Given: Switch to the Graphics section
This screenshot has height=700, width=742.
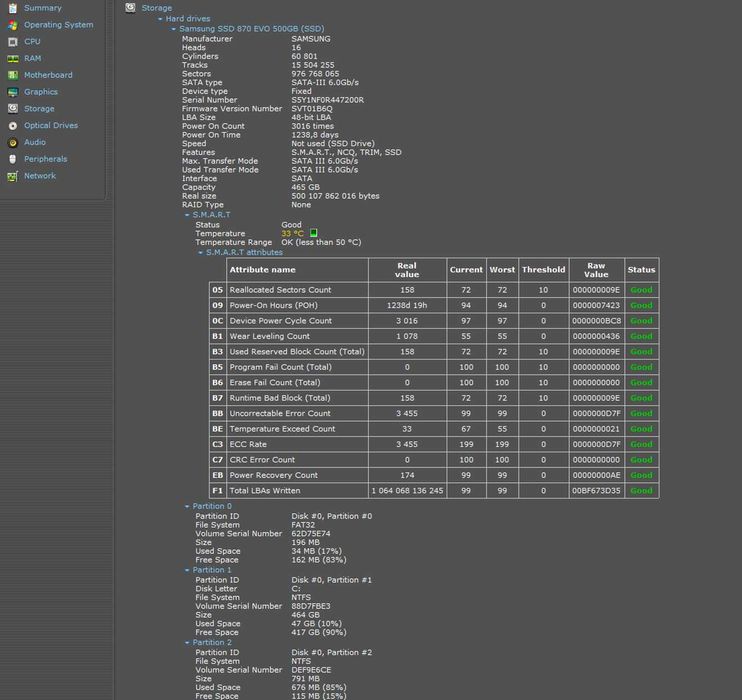Looking at the screenshot, I should (x=41, y=92).
